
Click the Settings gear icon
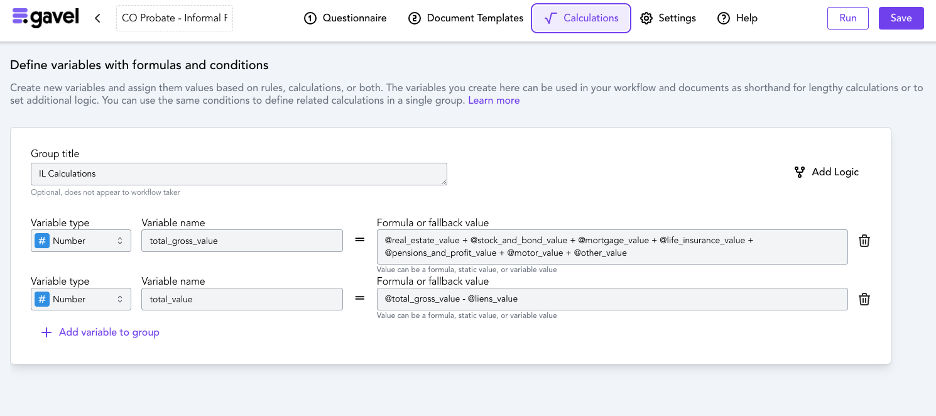(x=646, y=18)
